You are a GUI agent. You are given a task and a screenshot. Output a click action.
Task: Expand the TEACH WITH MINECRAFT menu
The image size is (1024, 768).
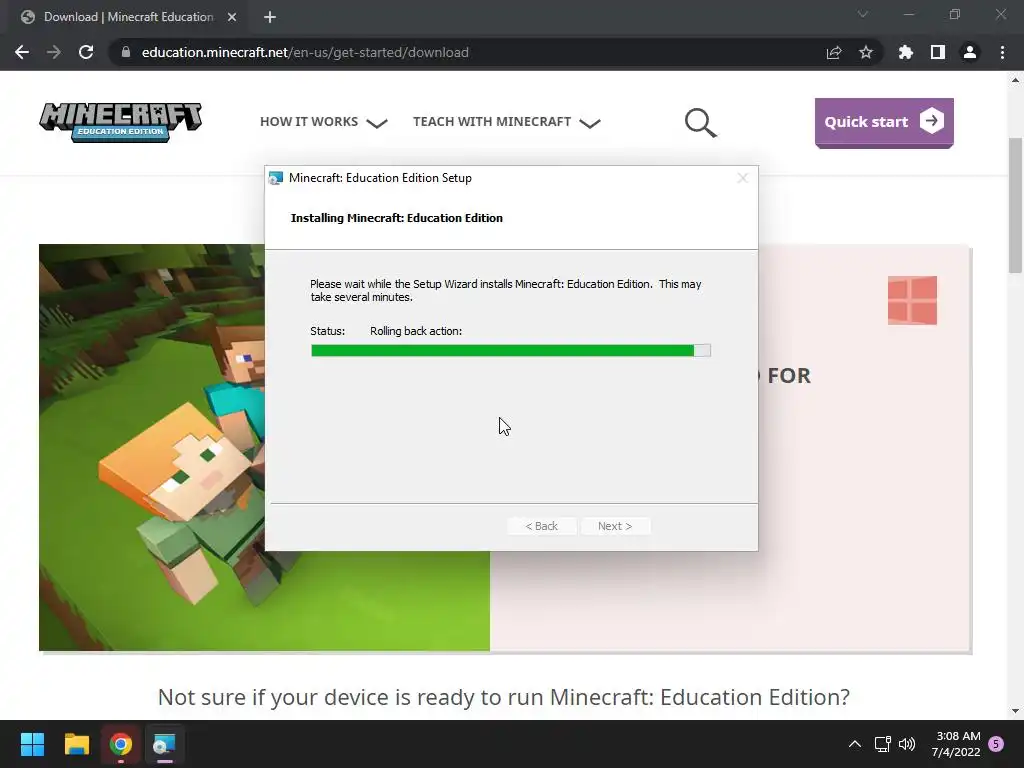[x=507, y=122]
